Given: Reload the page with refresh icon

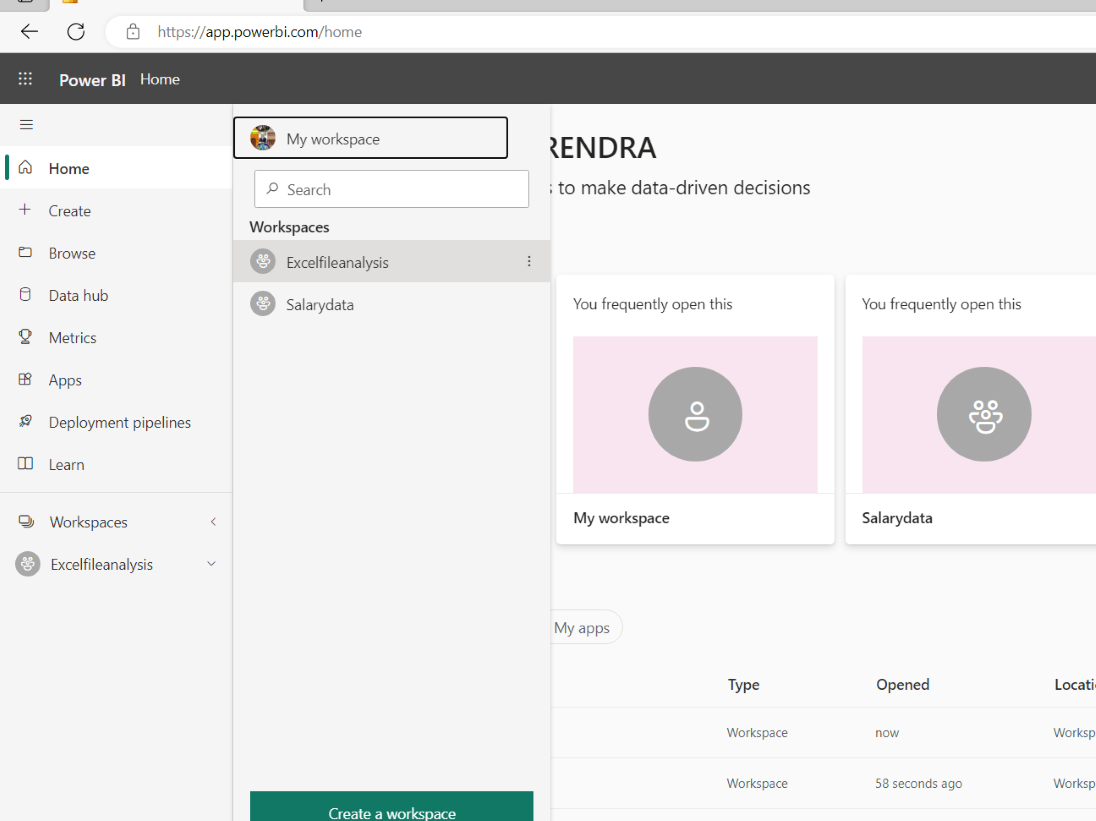Looking at the screenshot, I should tap(75, 31).
